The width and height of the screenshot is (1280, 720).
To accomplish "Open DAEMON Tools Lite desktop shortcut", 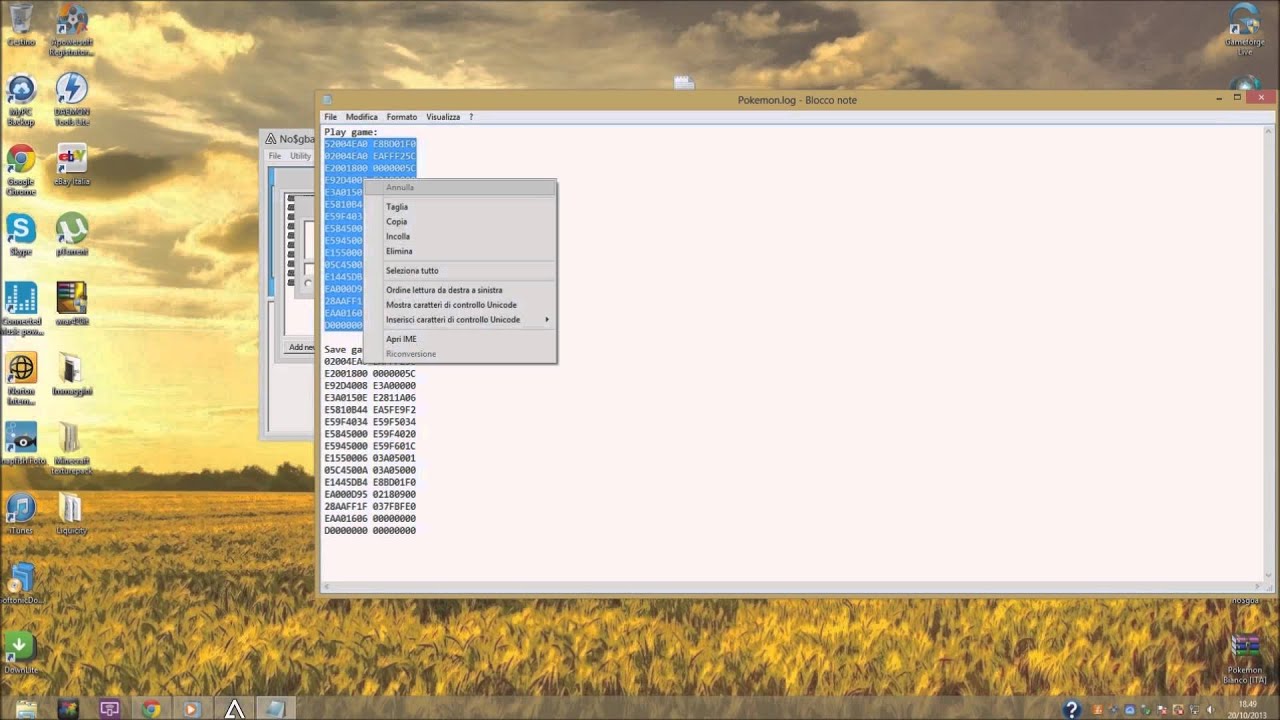I will pos(71,100).
